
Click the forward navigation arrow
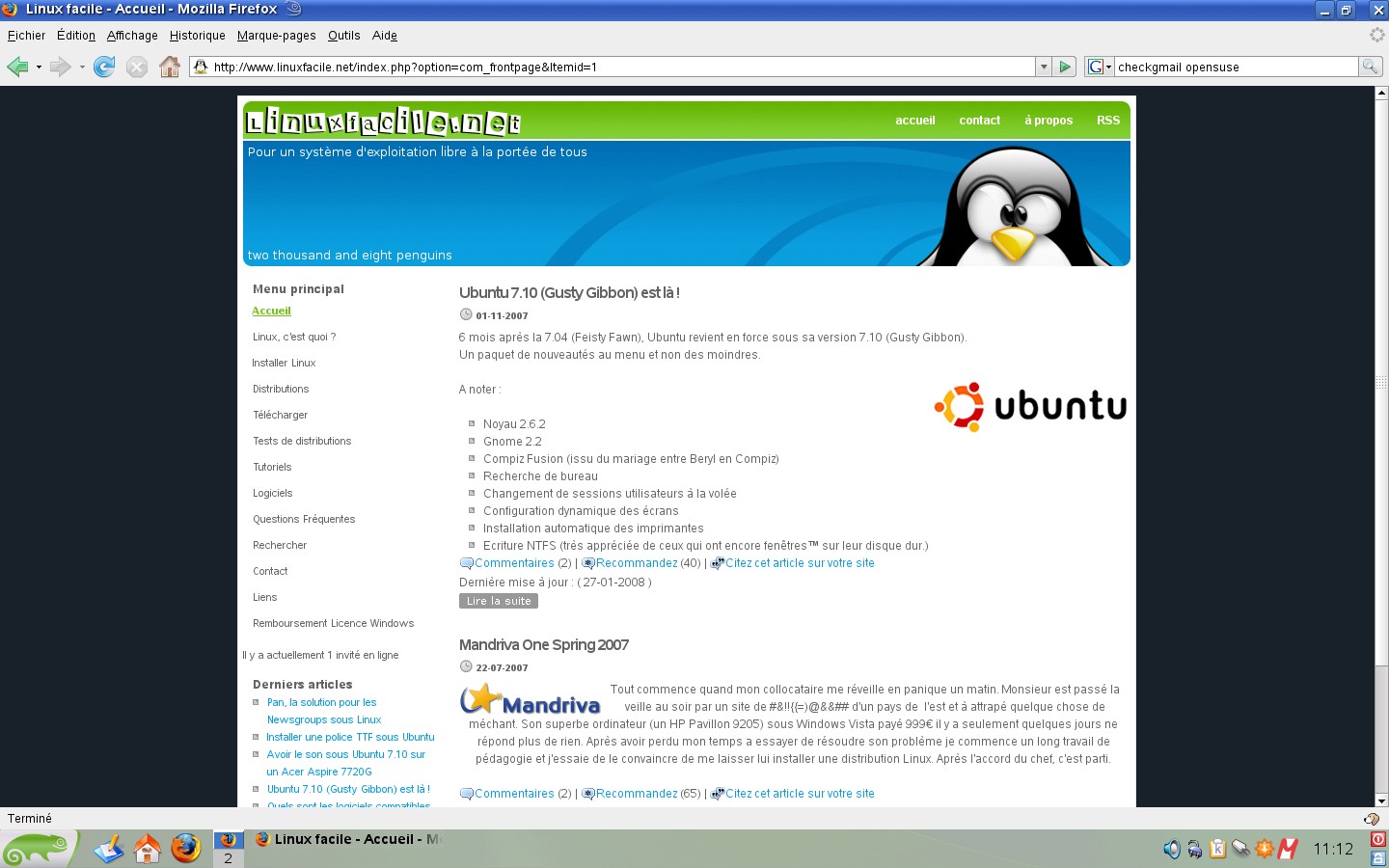click(x=60, y=67)
